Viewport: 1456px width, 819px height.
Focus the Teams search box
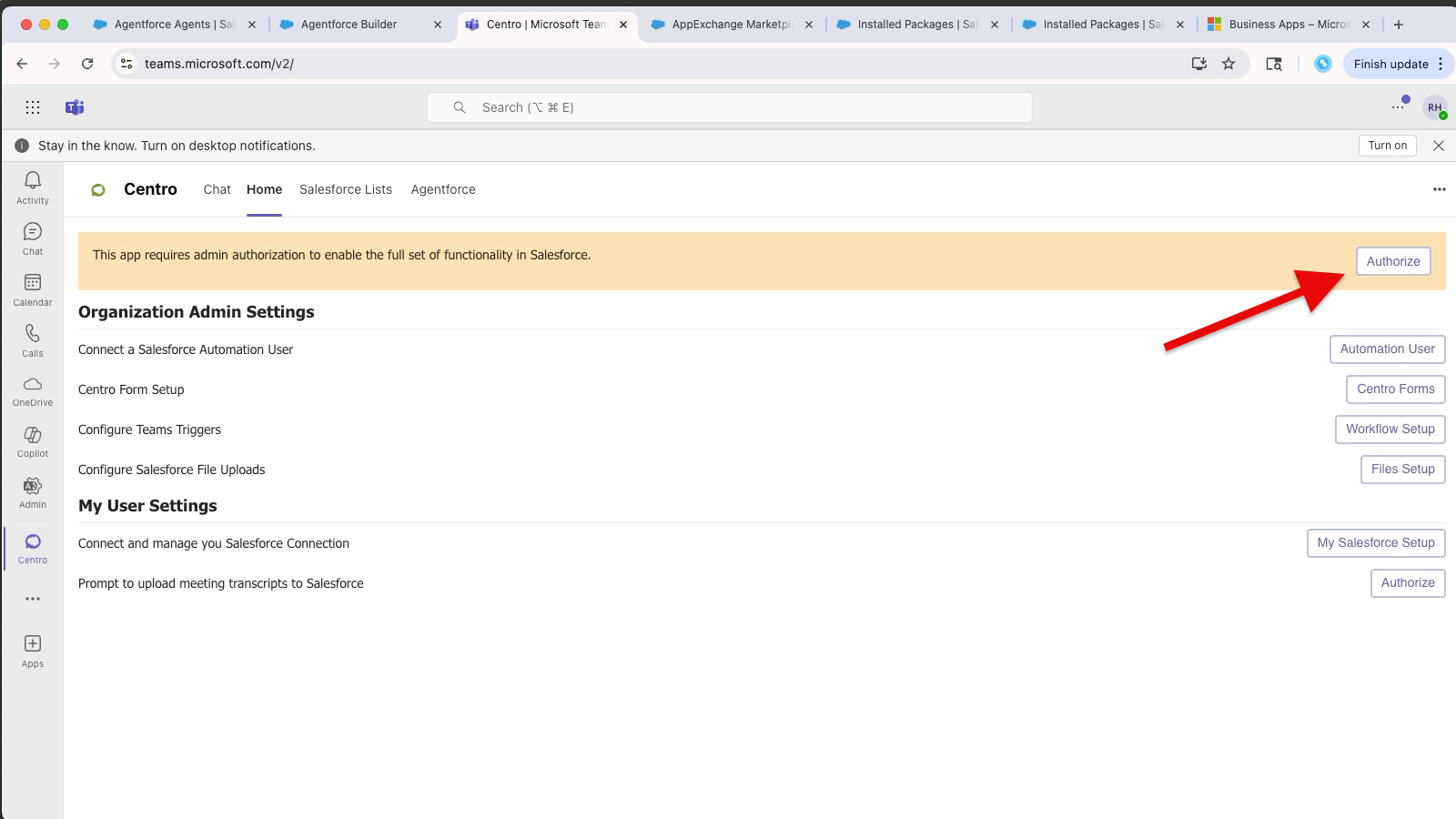coord(730,107)
